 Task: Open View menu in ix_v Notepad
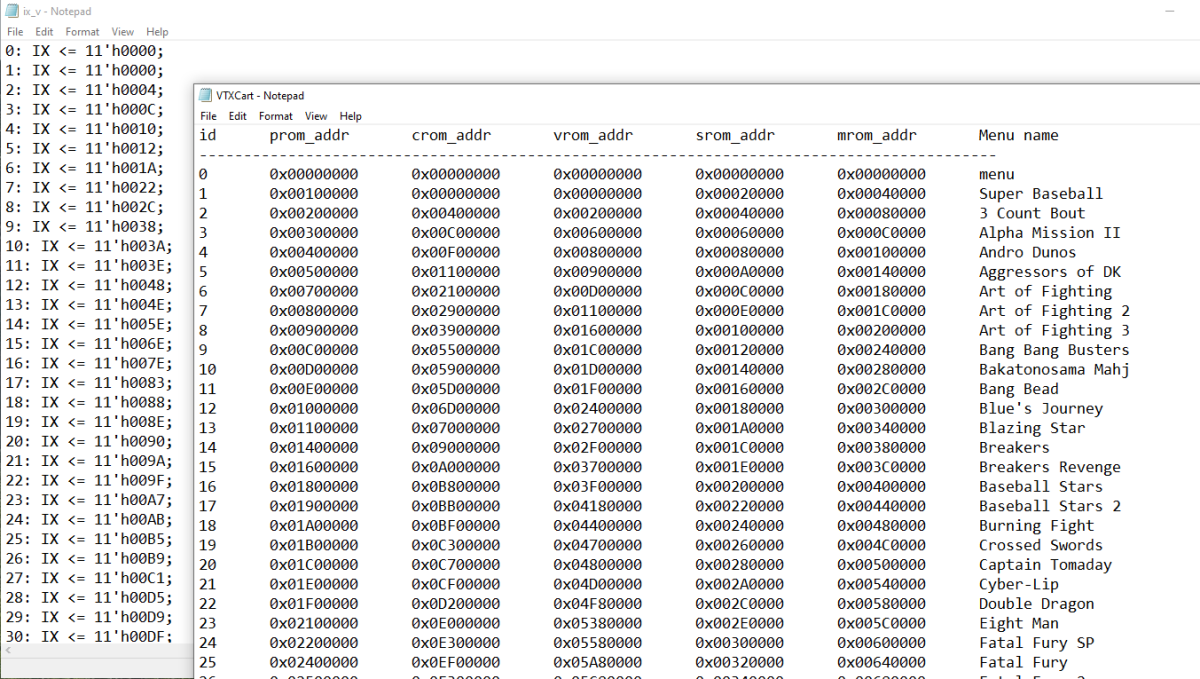[x=123, y=32]
